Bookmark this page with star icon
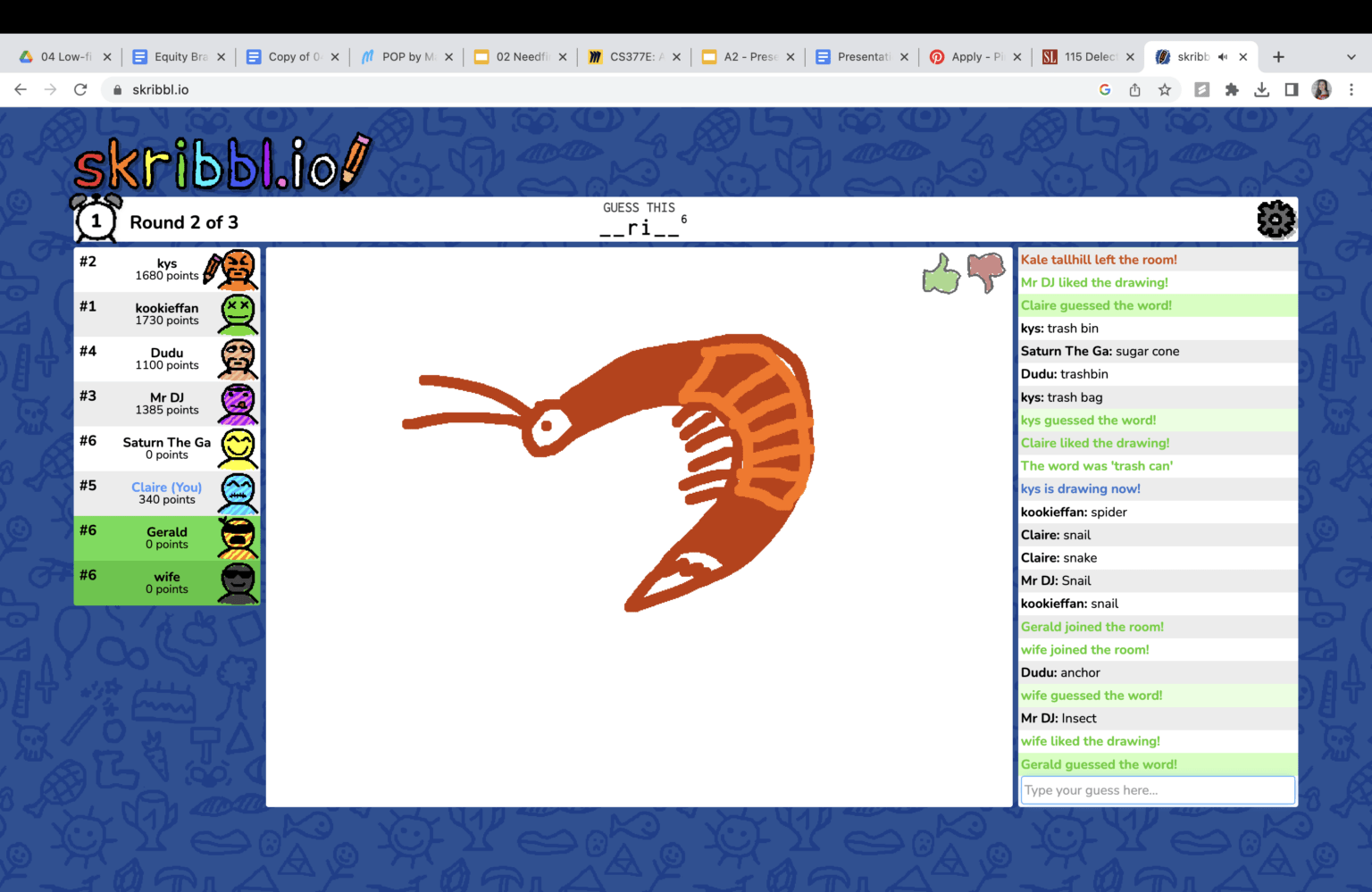Image resolution: width=1372 pixels, height=892 pixels. tap(1165, 89)
